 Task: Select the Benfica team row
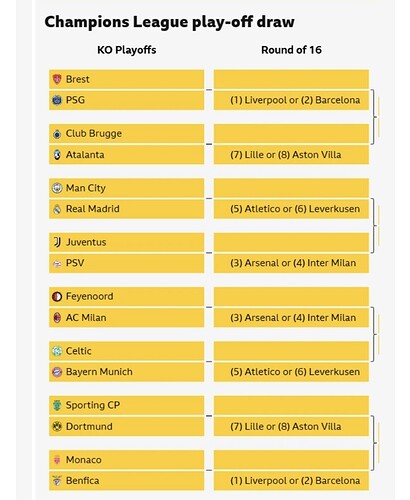[x=126, y=481]
